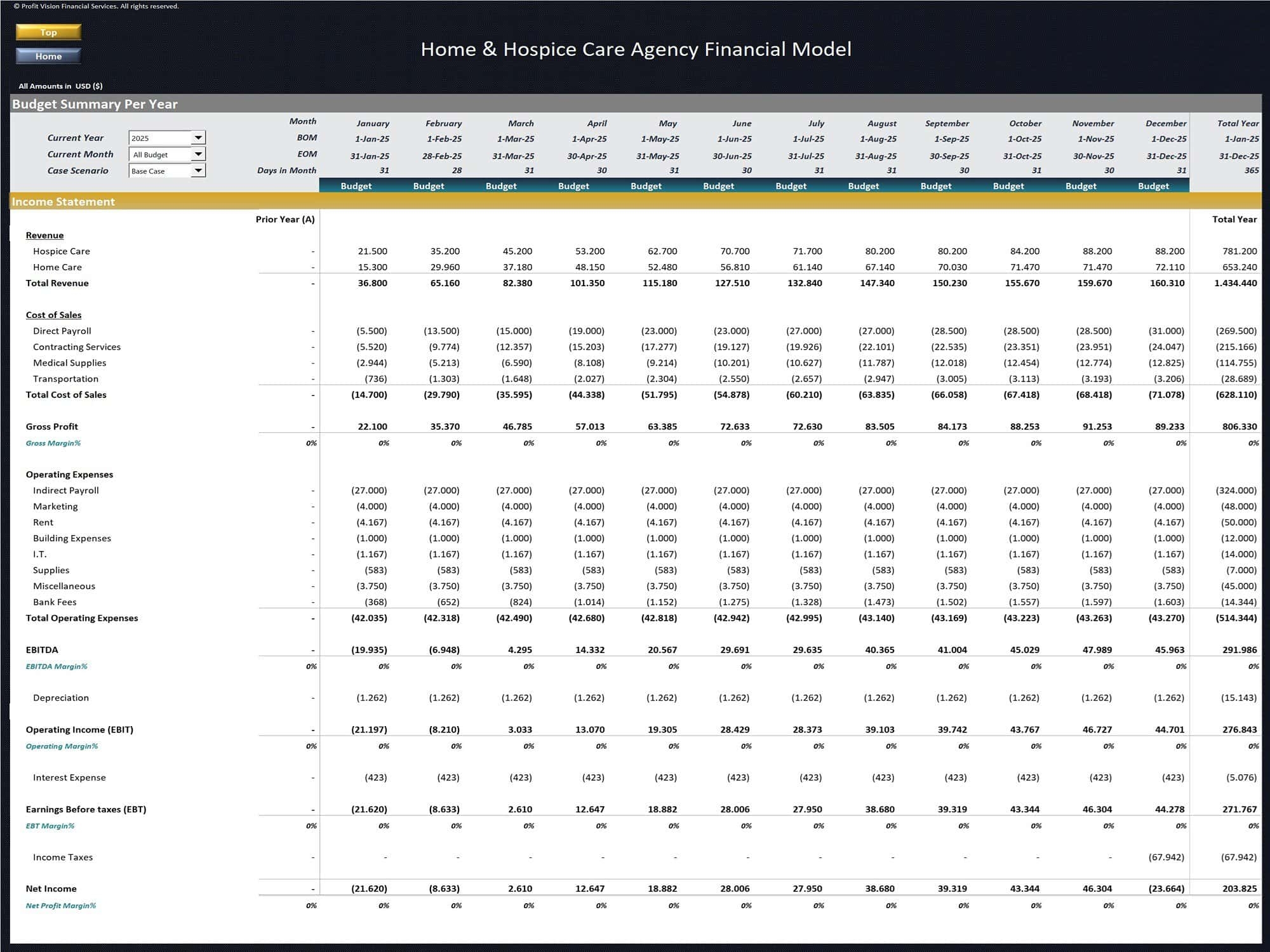Screen dimensions: 1270x952
Task: Click the Hospice Care revenue row label
Action: [x=61, y=251]
